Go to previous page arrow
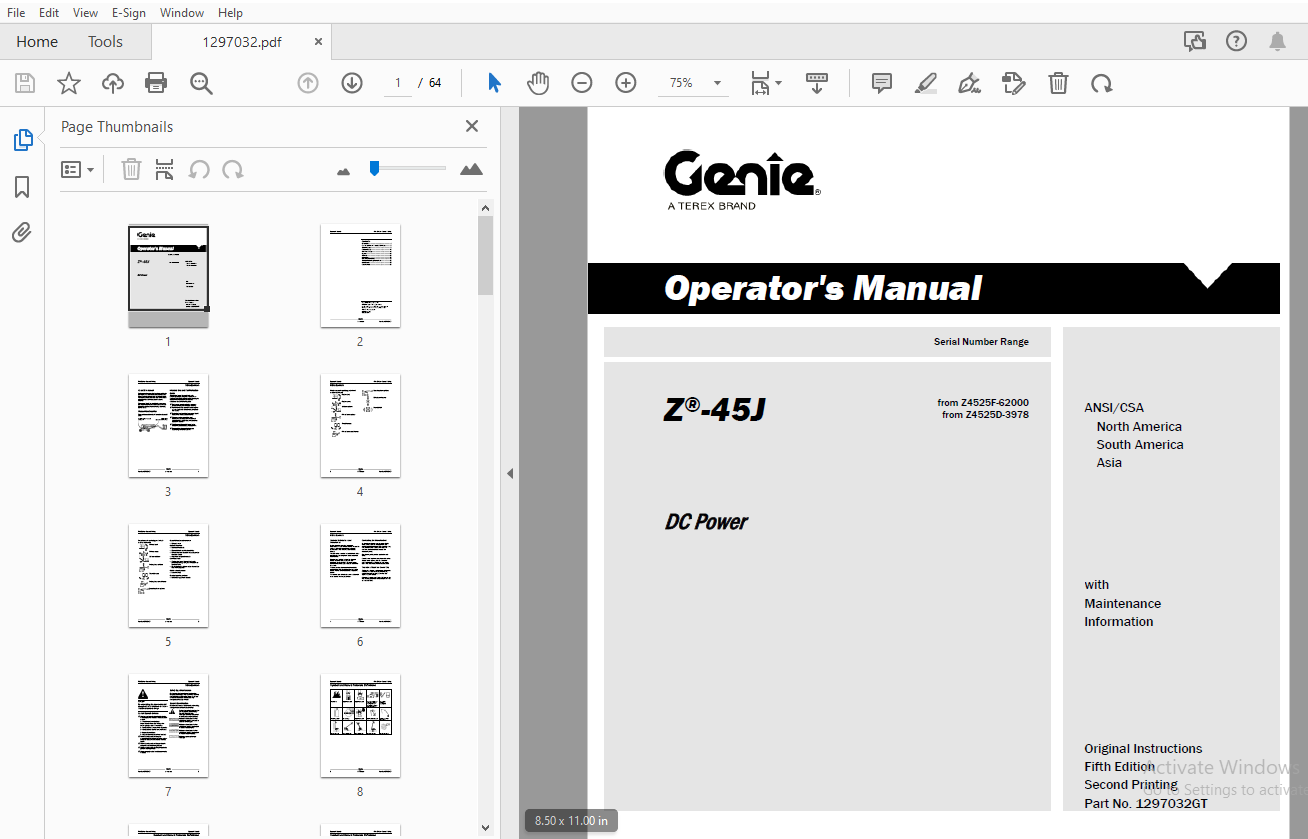 click(x=308, y=83)
